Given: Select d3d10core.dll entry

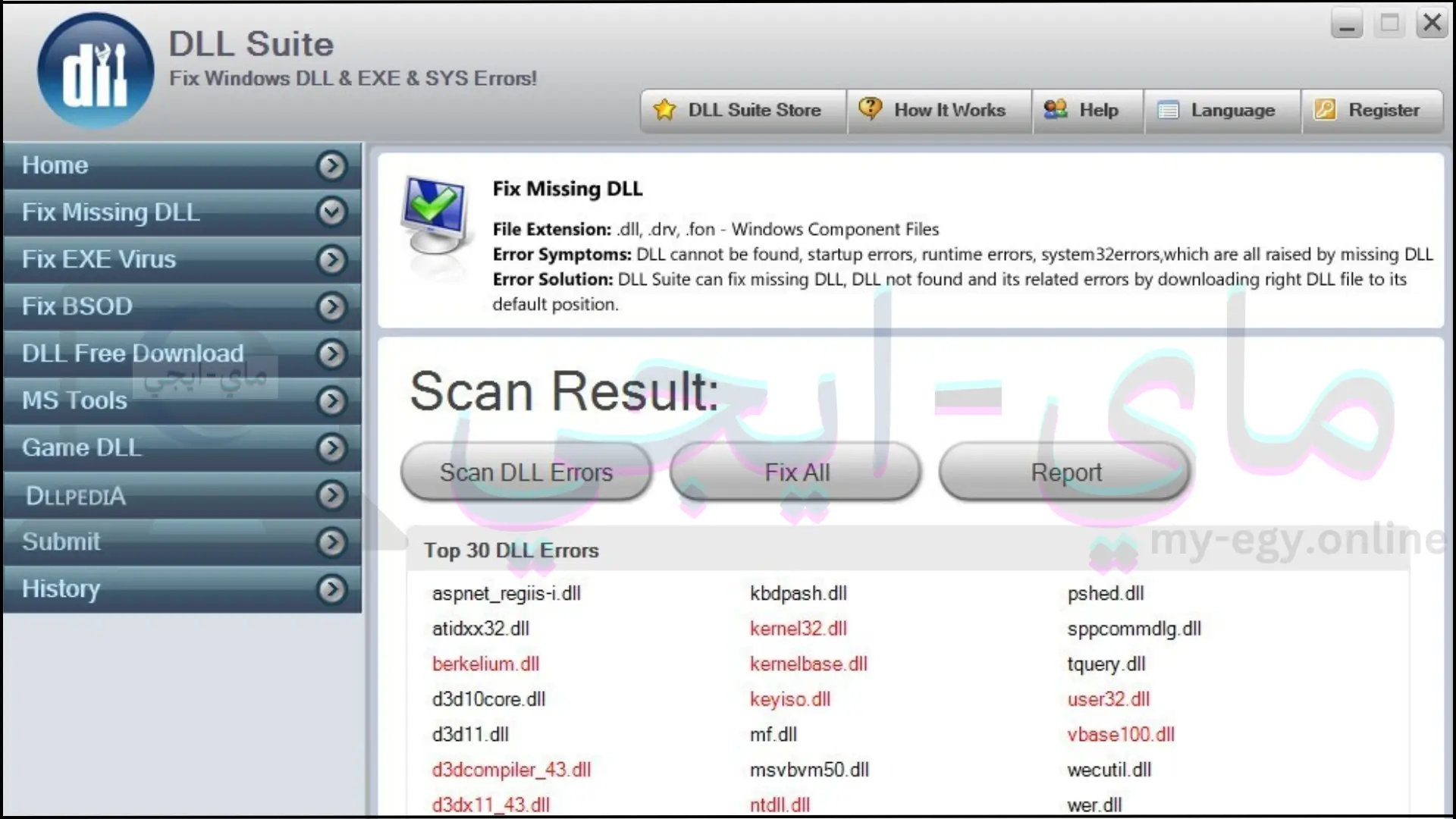Looking at the screenshot, I should 488,699.
